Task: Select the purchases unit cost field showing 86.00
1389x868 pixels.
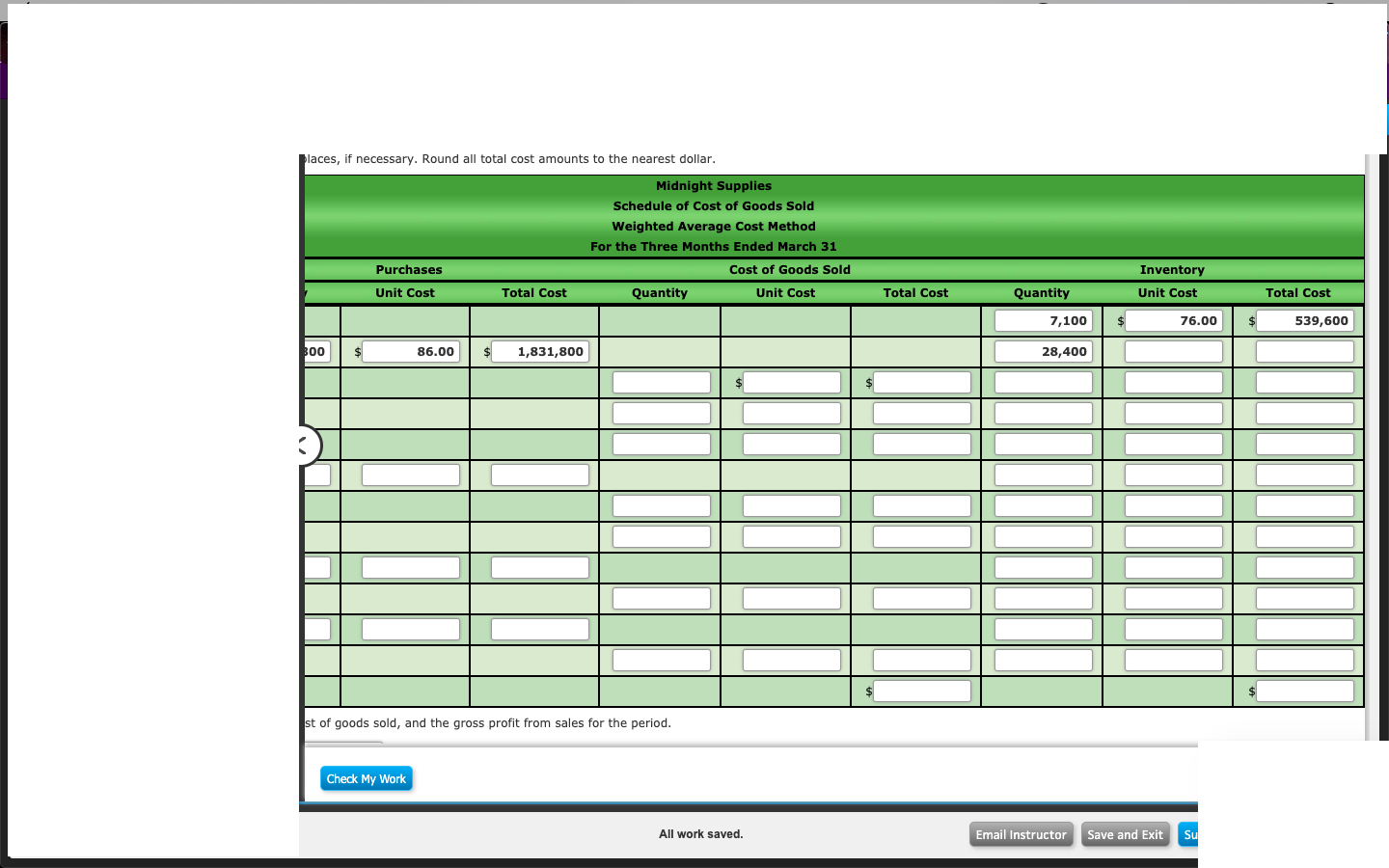Action: click(x=410, y=351)
